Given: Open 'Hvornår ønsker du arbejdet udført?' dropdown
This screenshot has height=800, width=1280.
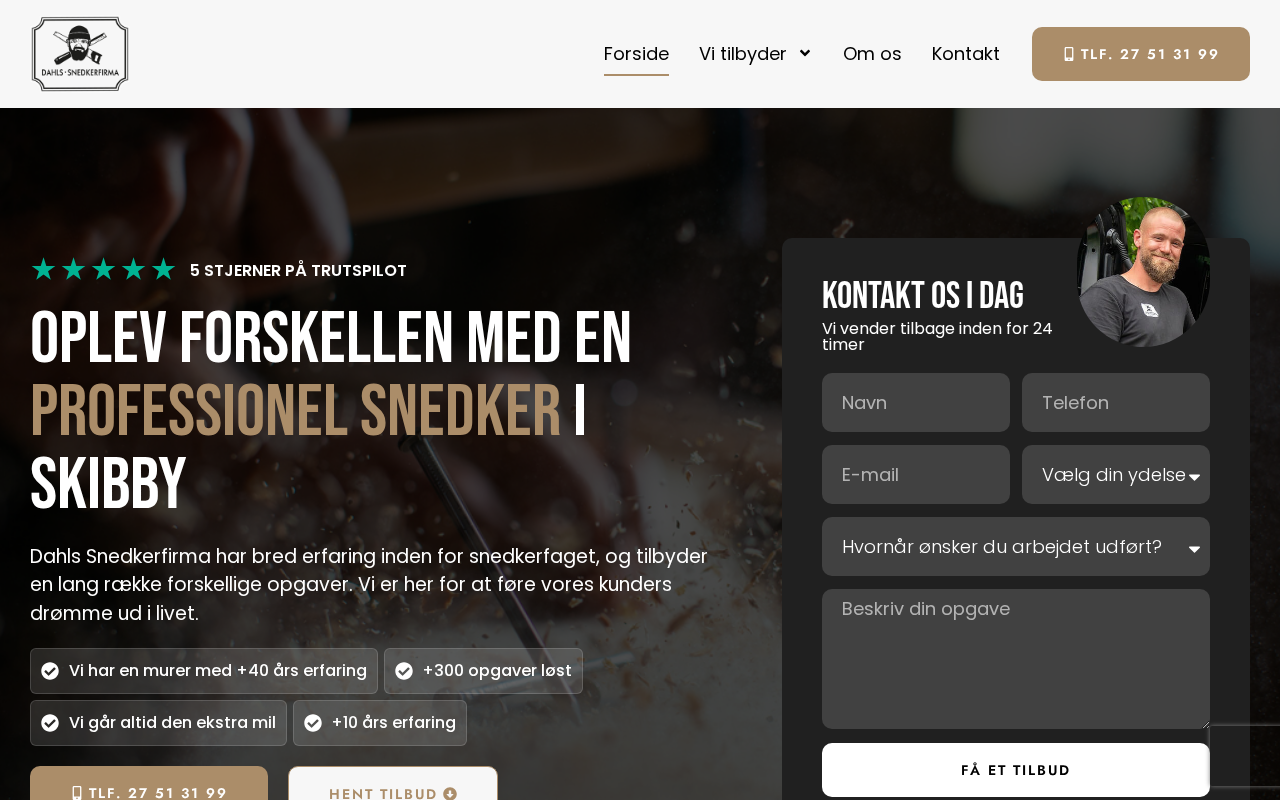Looking at the screenshot, I should click(x=1016, y=547).
